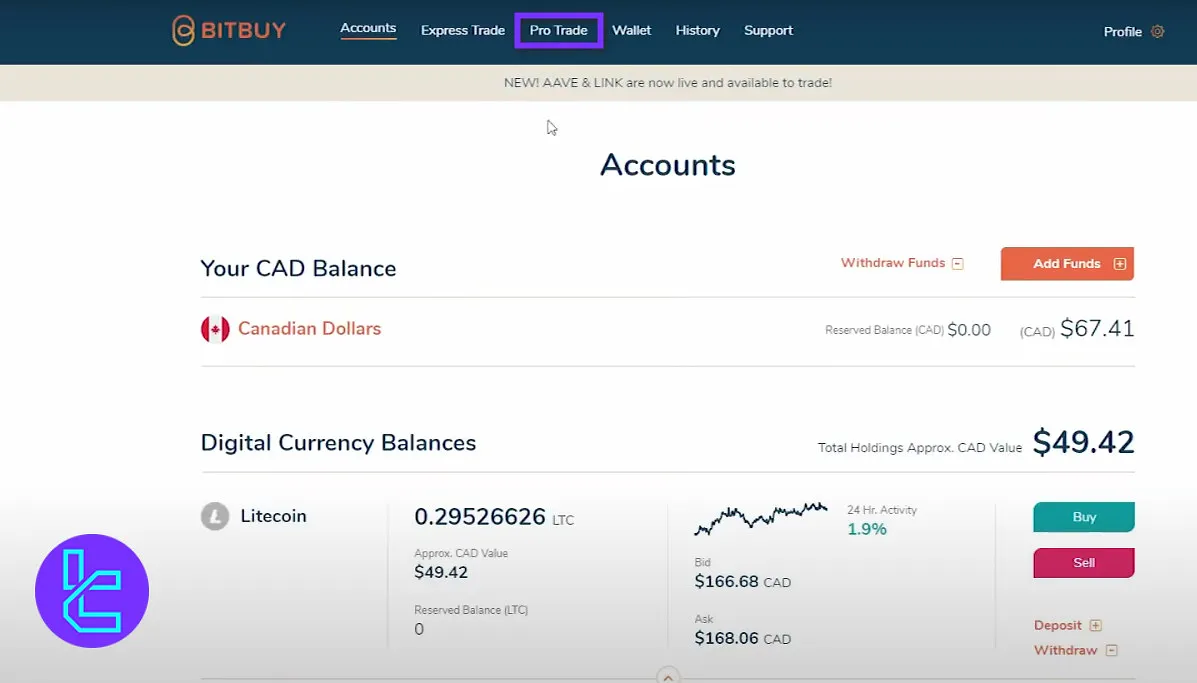Click the Canadian flag icon

coord(215,329)
